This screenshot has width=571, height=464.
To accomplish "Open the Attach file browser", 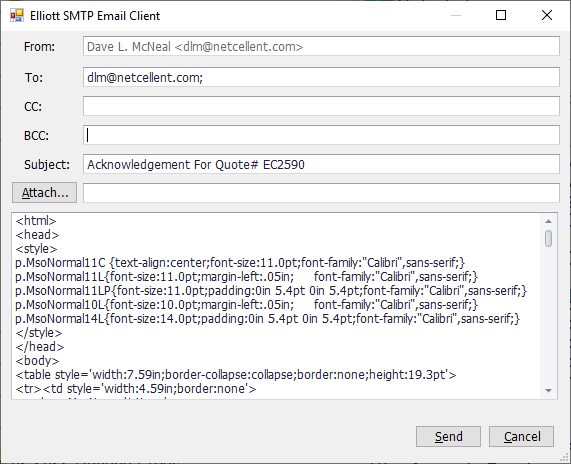I will click(x=44, y=192).
